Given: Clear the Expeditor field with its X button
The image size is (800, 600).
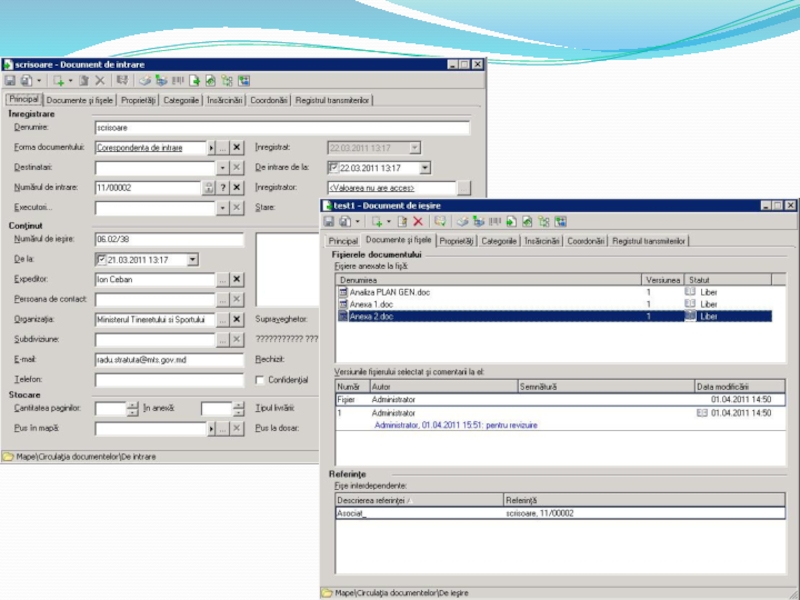Looking at the screenshot, I should click(x=237, y=280).
